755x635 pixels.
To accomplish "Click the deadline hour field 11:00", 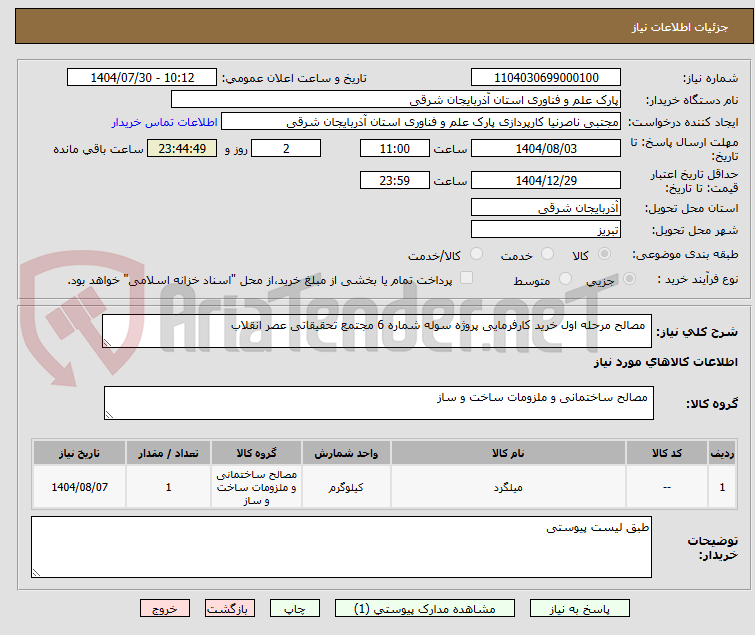I will pos(394,148).
